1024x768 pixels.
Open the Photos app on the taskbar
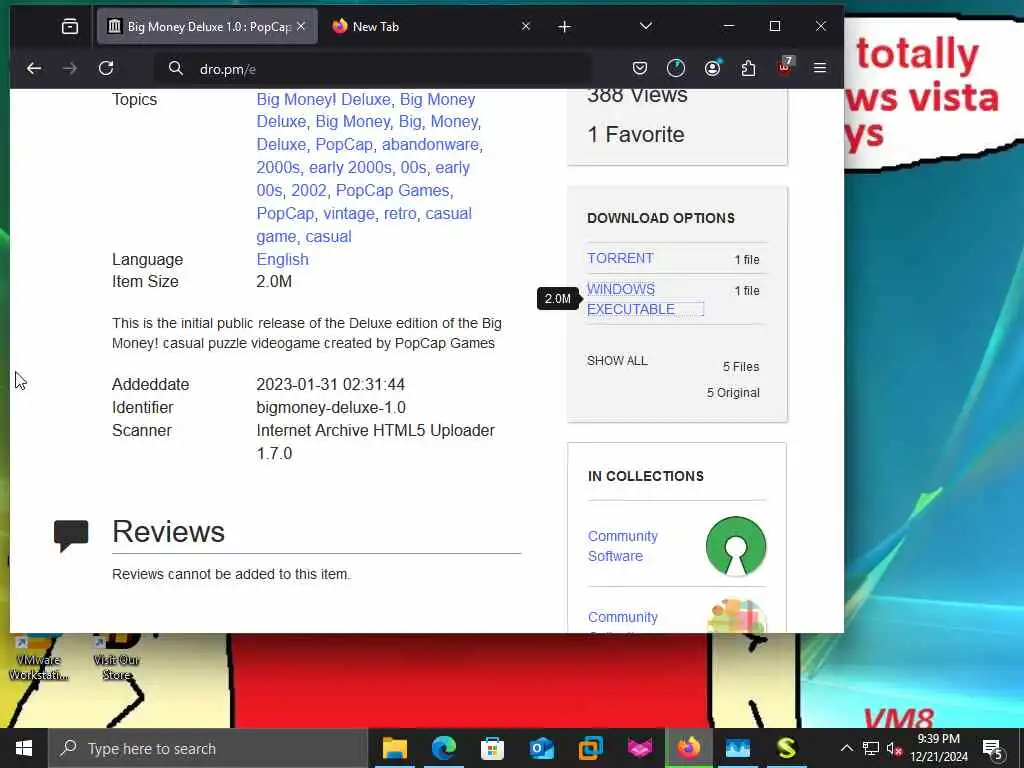(x=737, y=748)
